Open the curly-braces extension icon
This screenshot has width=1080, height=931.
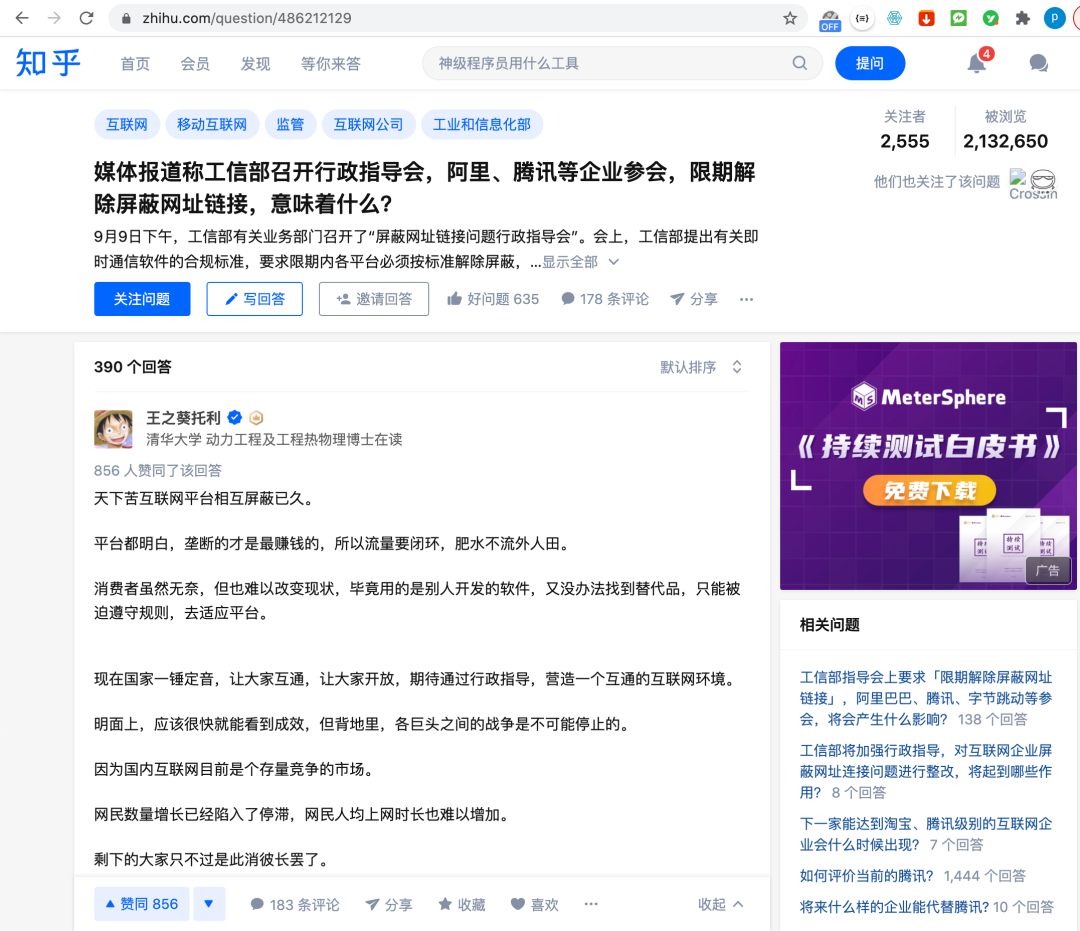pos(862,19)
